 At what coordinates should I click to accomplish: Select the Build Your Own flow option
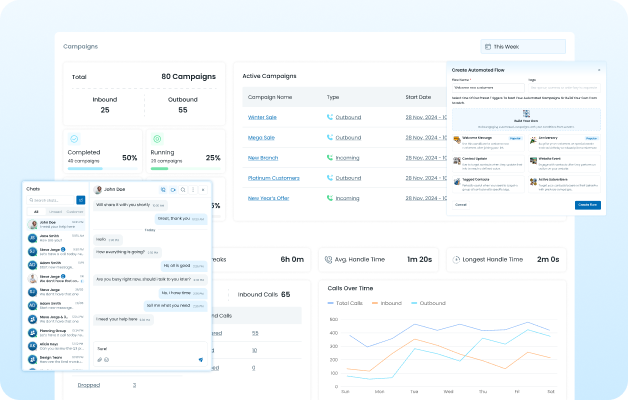[x=527, y=119]
